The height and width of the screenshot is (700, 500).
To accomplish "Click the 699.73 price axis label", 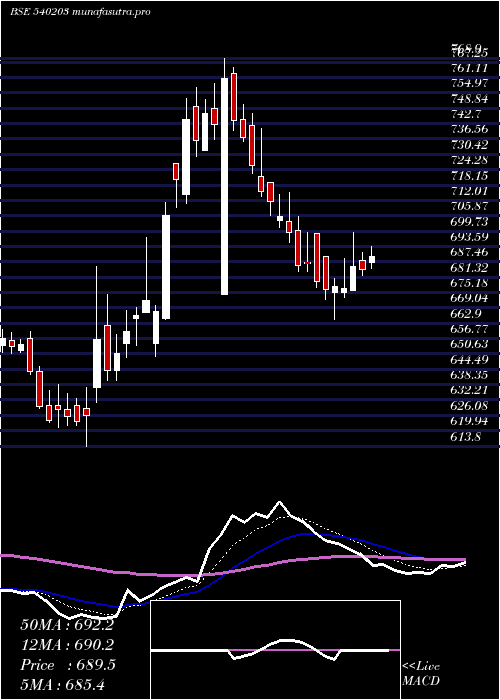I will tap(469, 222).
